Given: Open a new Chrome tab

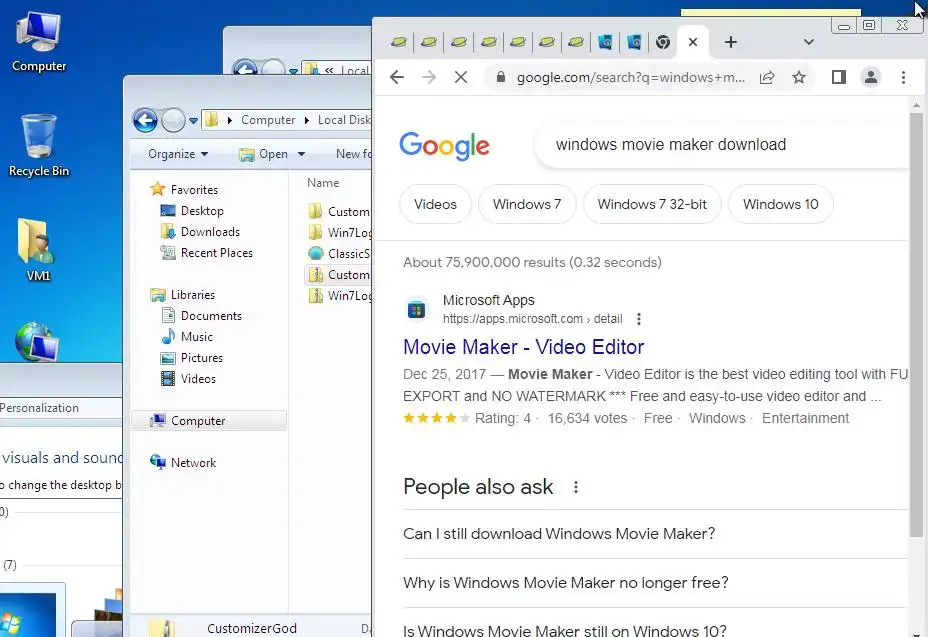Looking at the screenshot, I should pyautogui.click(x=731, y=42).
